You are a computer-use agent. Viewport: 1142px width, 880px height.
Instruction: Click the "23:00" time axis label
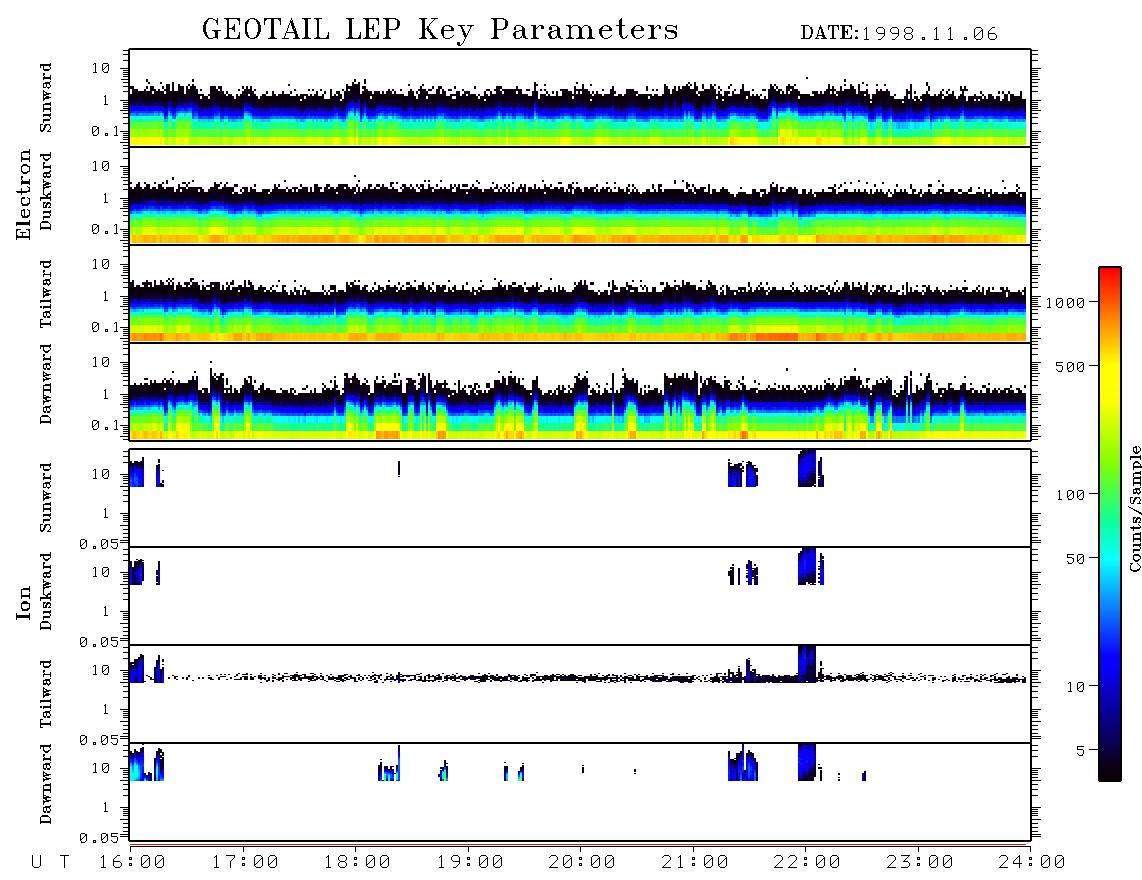click(920, 862)
